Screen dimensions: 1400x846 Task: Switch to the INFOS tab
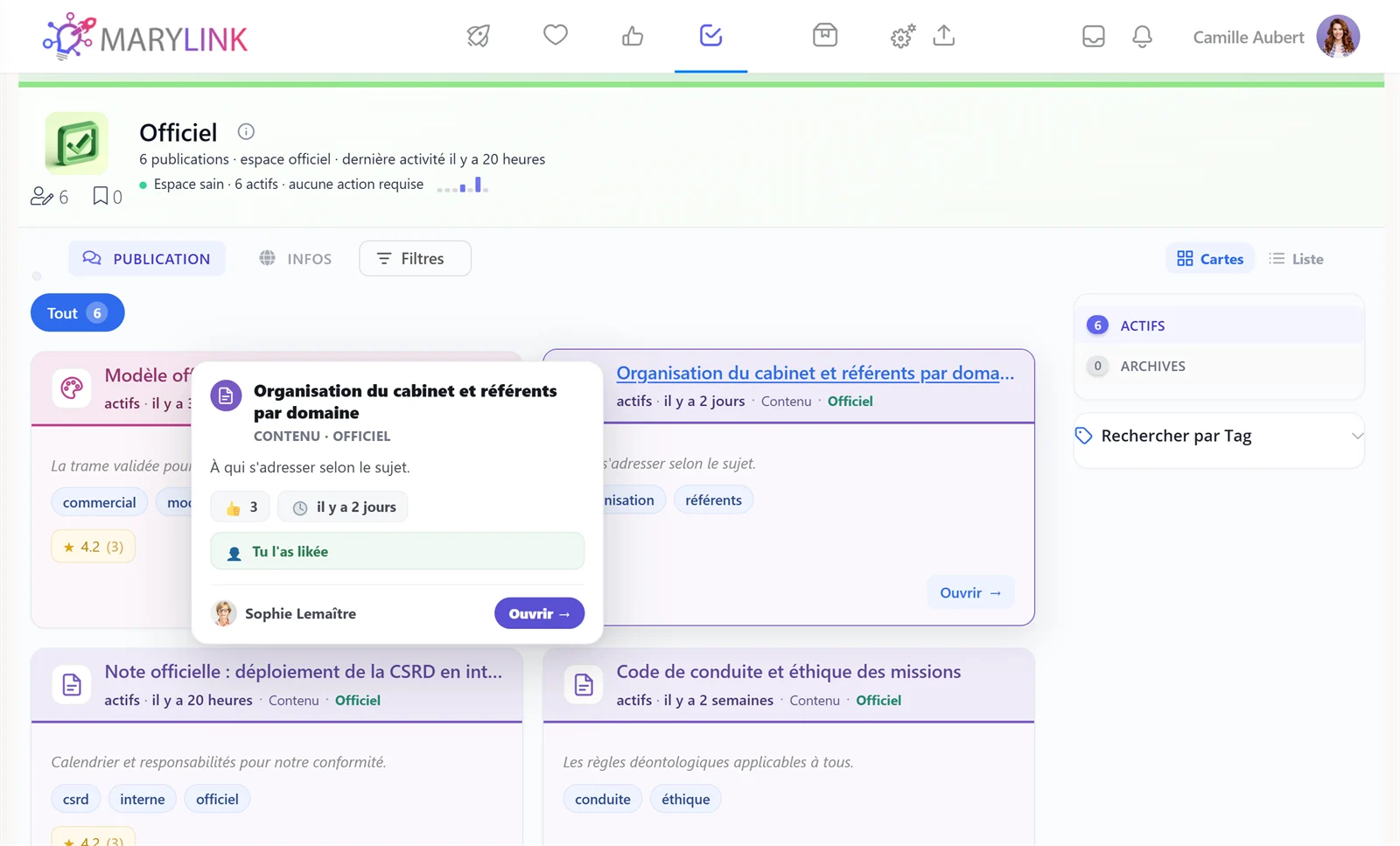[x=296, y=259]
